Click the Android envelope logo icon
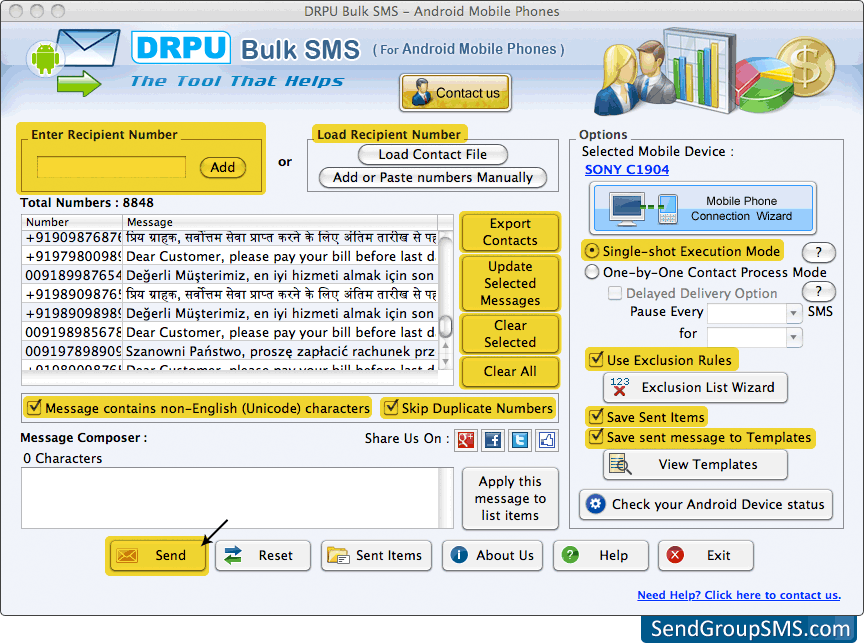The width and height of the screenshot is (864, 643). (x=74, y=62)
